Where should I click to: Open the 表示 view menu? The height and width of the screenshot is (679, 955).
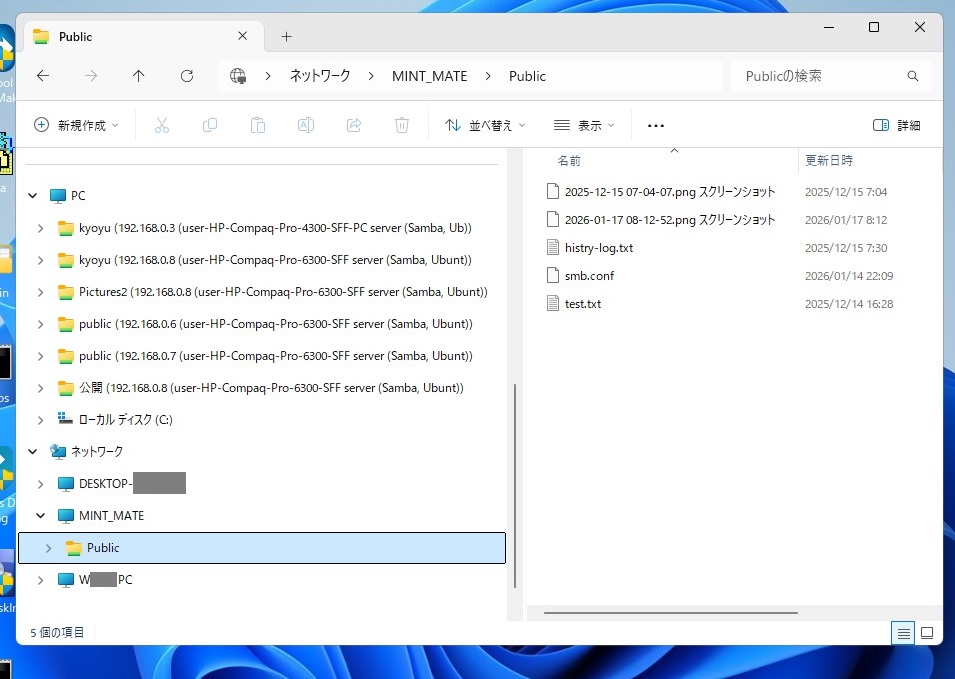(x=584, y=125)
